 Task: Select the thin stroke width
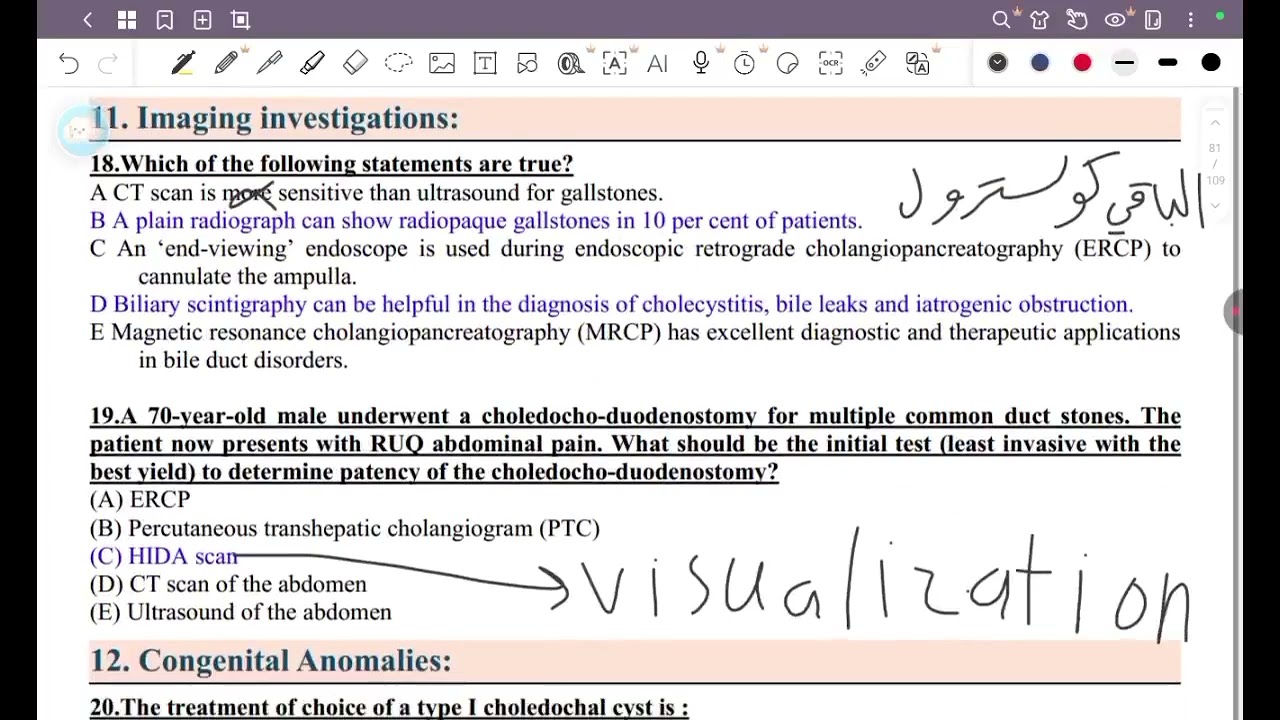1125,63
